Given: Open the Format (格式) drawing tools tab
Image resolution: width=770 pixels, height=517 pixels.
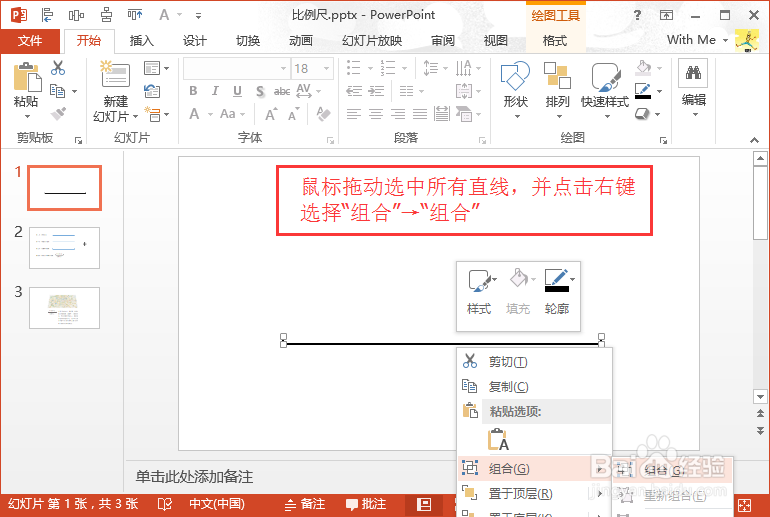Looking at the screenshot, I should pos(555,41).
